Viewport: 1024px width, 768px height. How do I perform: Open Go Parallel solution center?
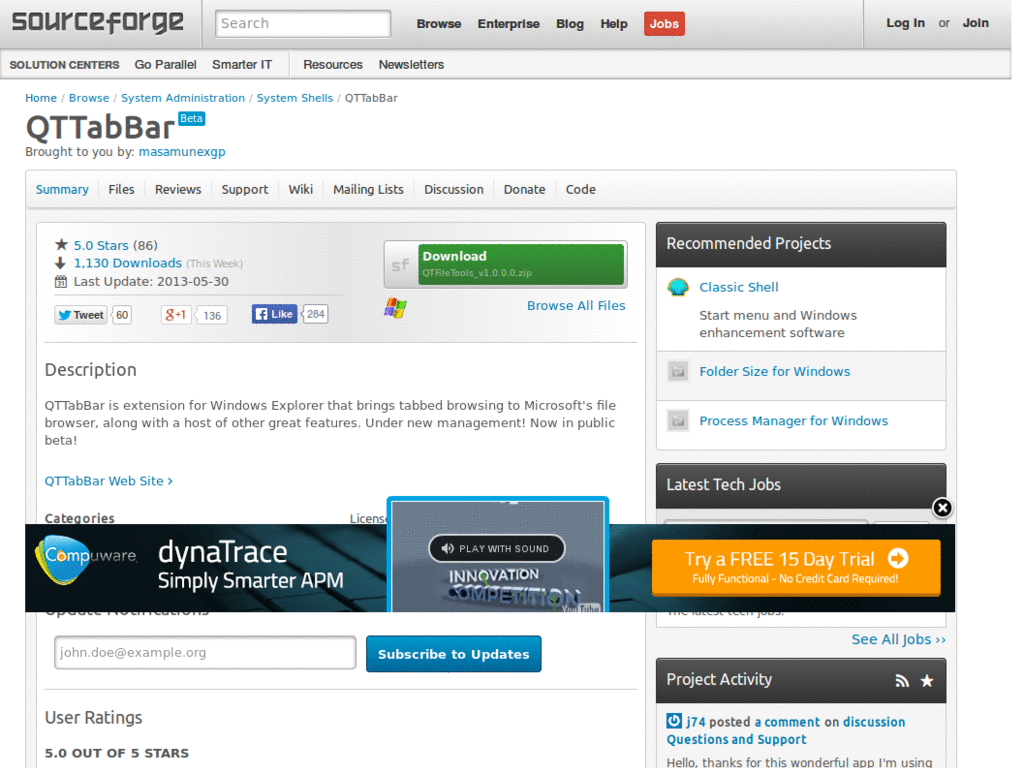(x=165, y=65)
